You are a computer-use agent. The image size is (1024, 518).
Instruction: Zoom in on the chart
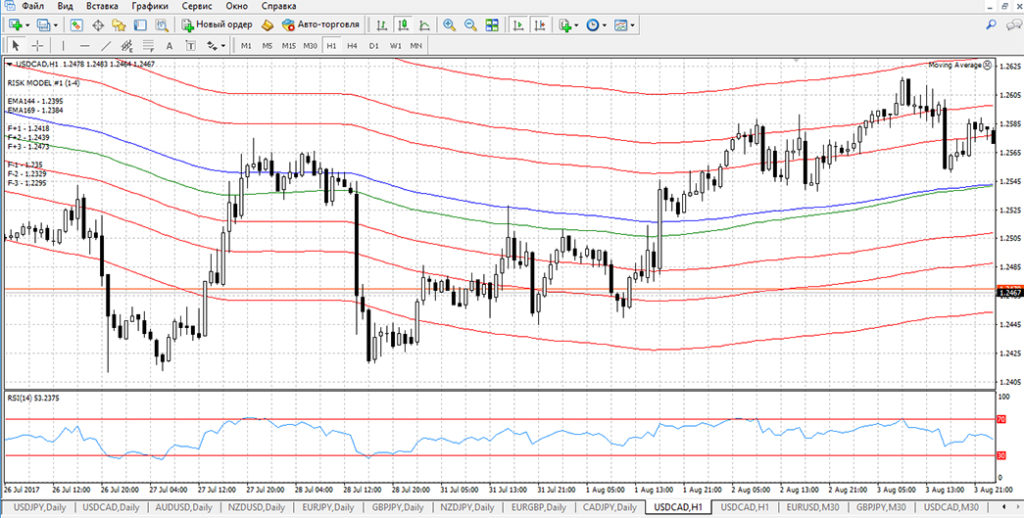449,25
